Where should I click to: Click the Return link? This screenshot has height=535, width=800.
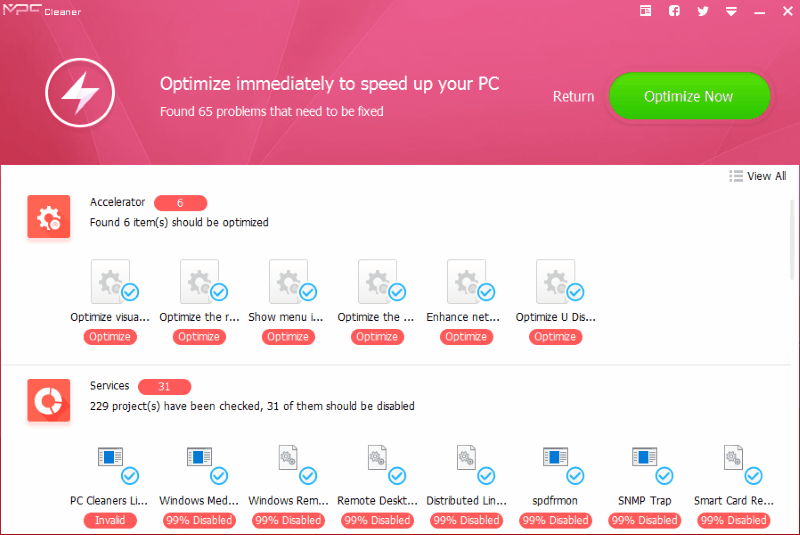[573, 96]
